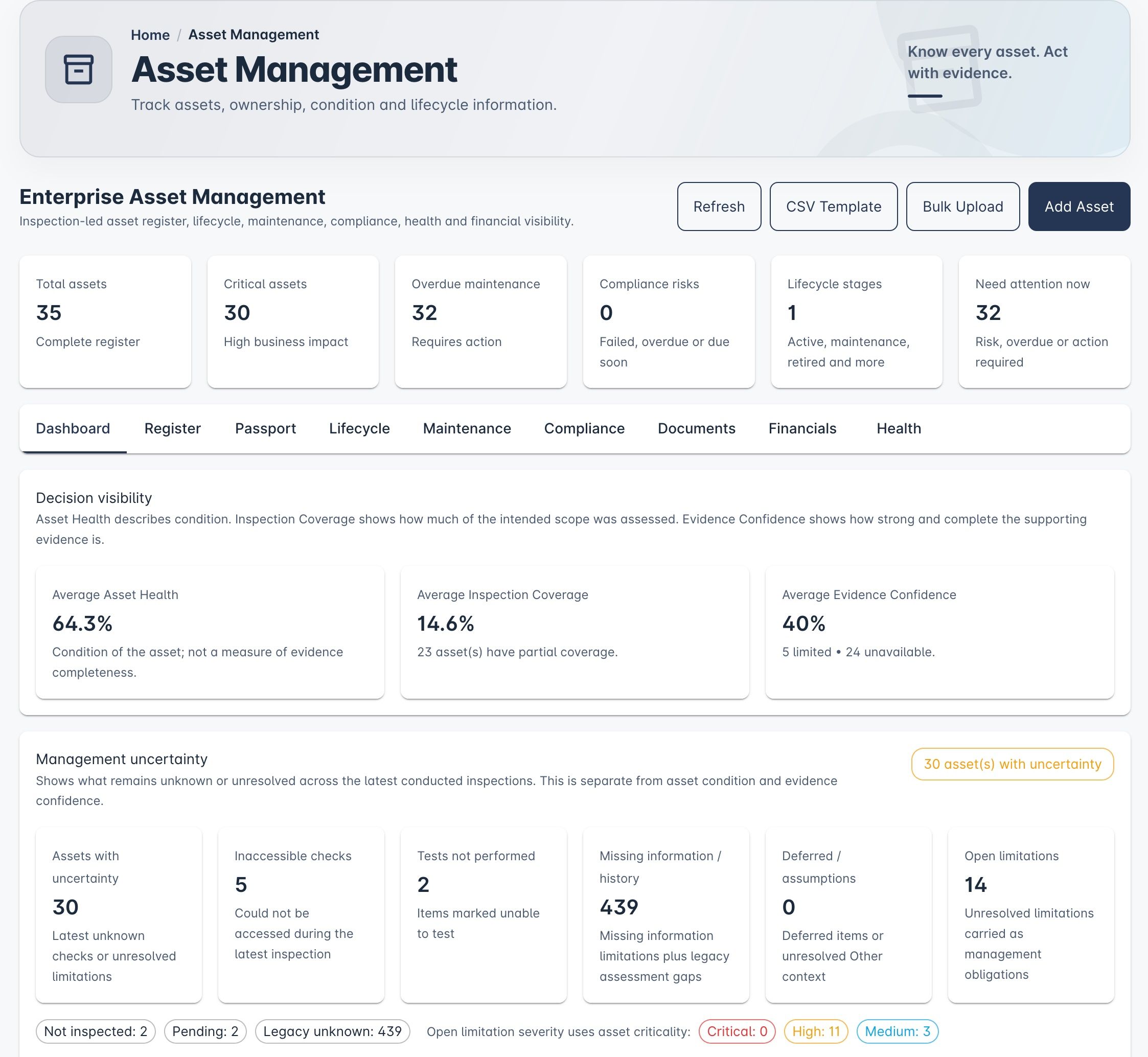Click the Average Evidence Confidence card
The image size is (1148, 1057).
click(x=940, y=633)
